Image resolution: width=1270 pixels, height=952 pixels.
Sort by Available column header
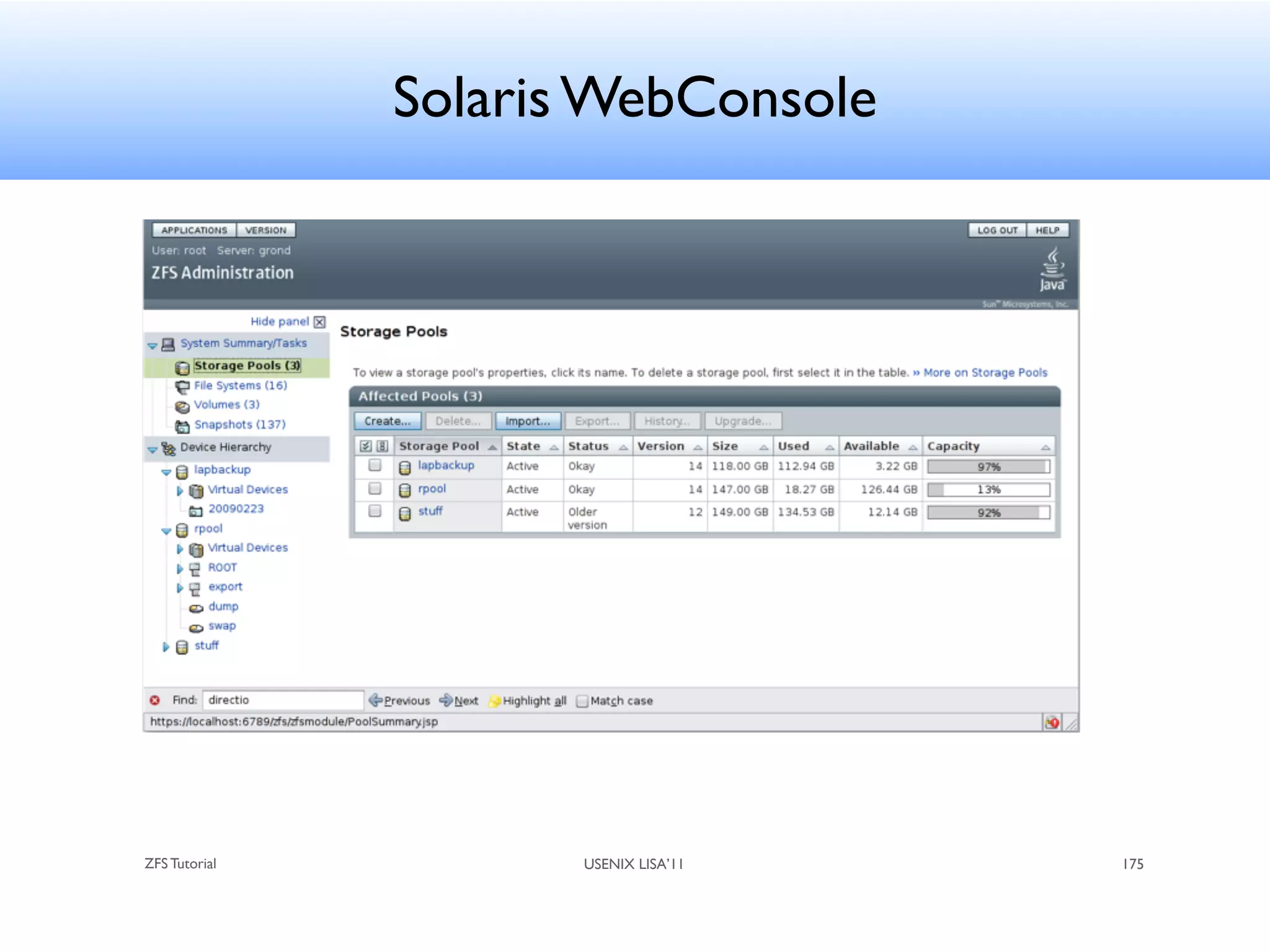coord(880,446)
